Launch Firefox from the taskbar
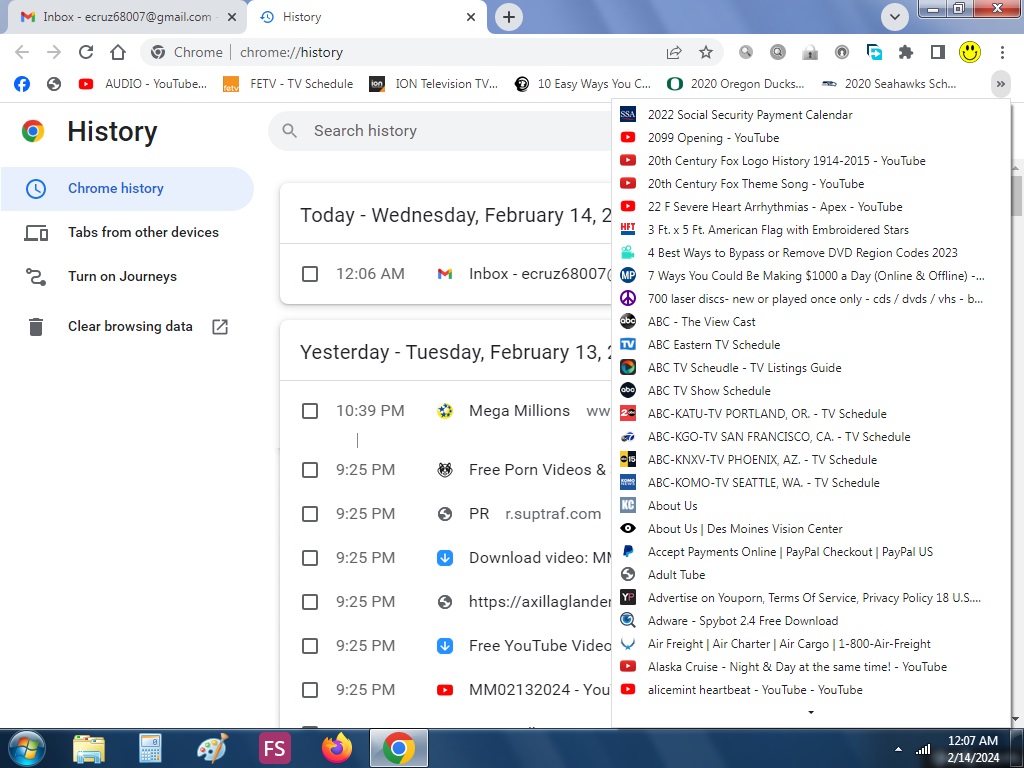The height and width of the screenshot is (768, 1024). pos(337,748)
